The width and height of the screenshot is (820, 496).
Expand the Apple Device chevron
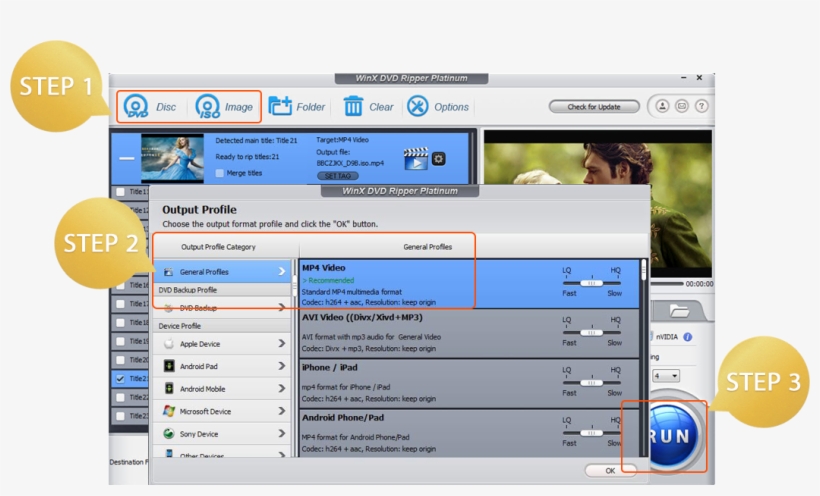(x=282, y=344)
